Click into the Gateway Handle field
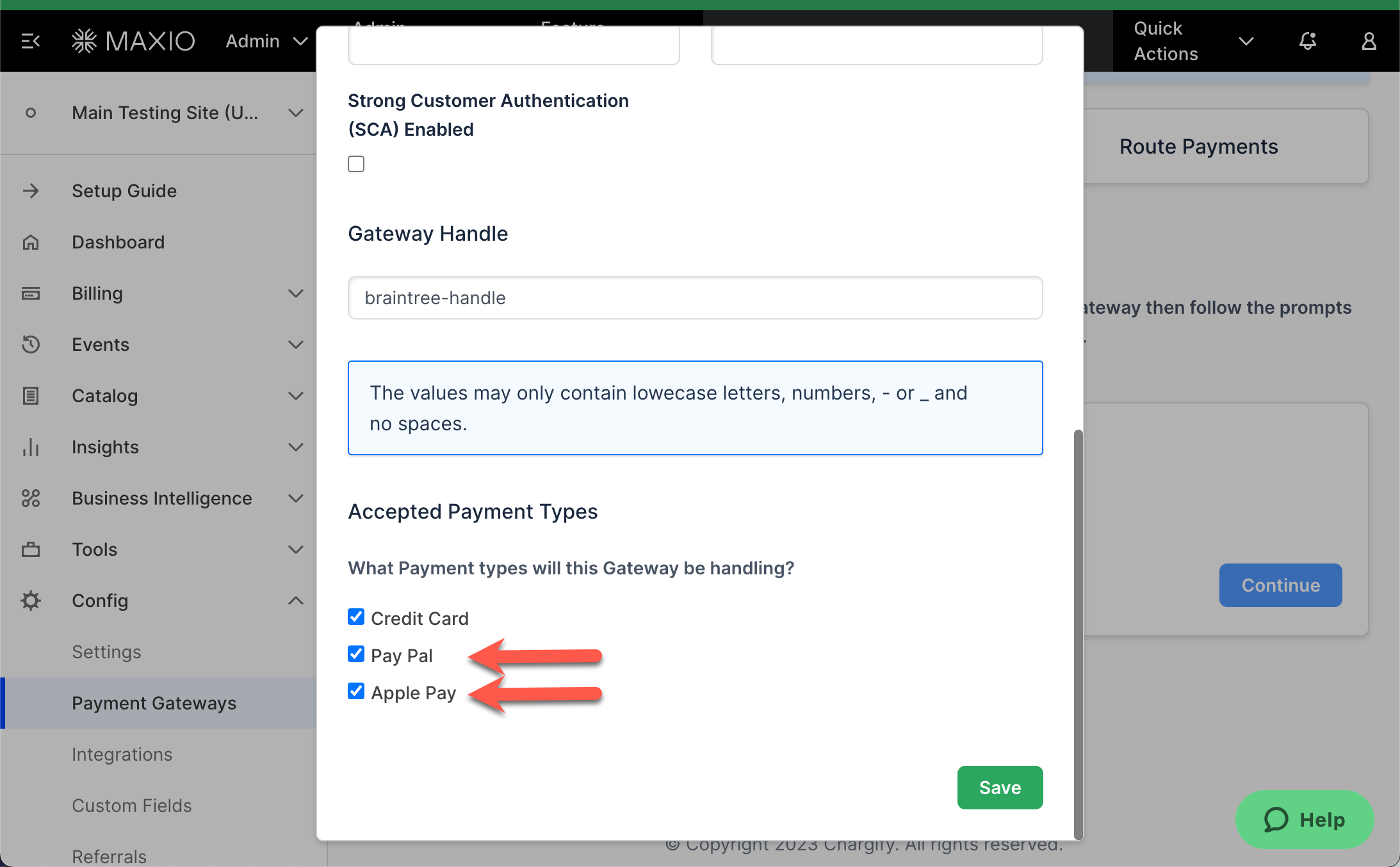The width and height of the screenshot is (1400, 867). click(695, 298)
